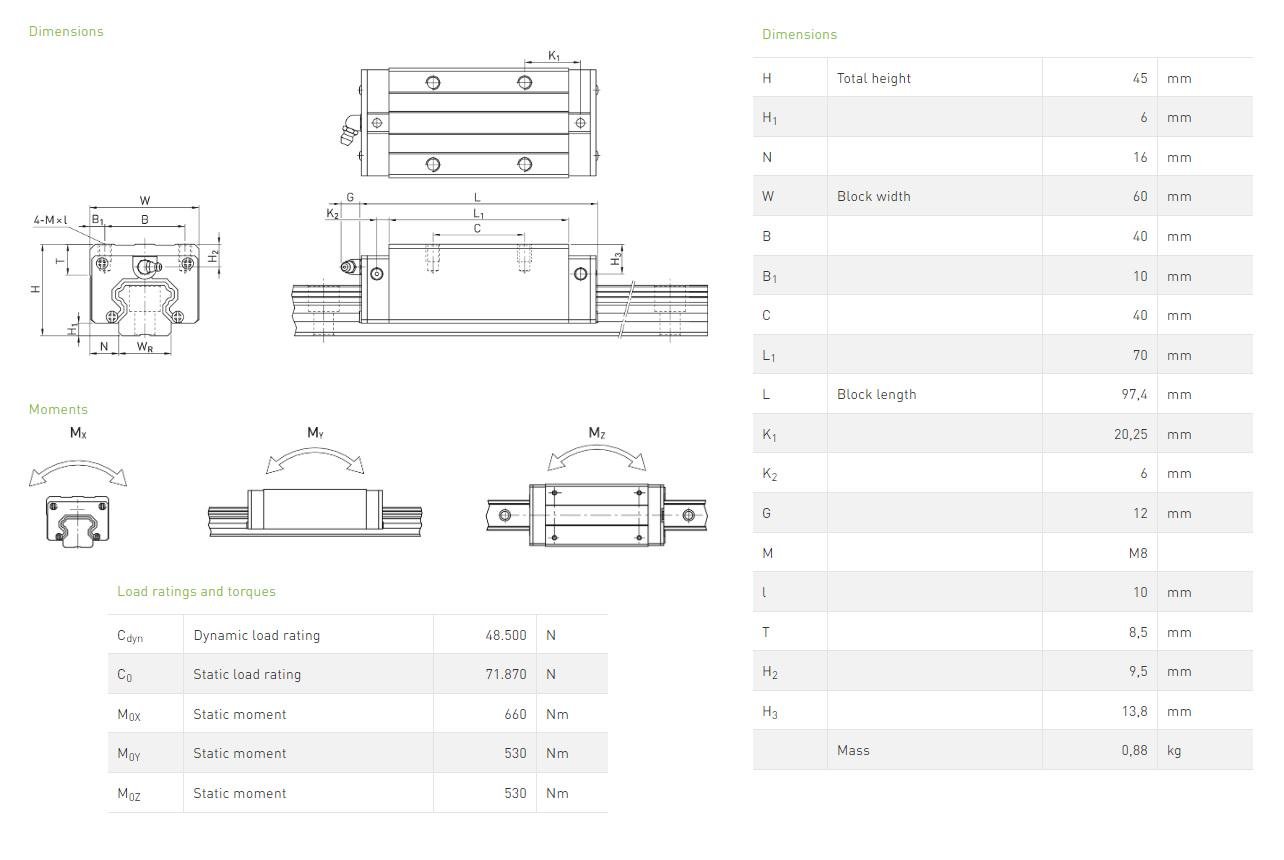Click the 'T' symbol in the dimensions table

coord(766,632)
